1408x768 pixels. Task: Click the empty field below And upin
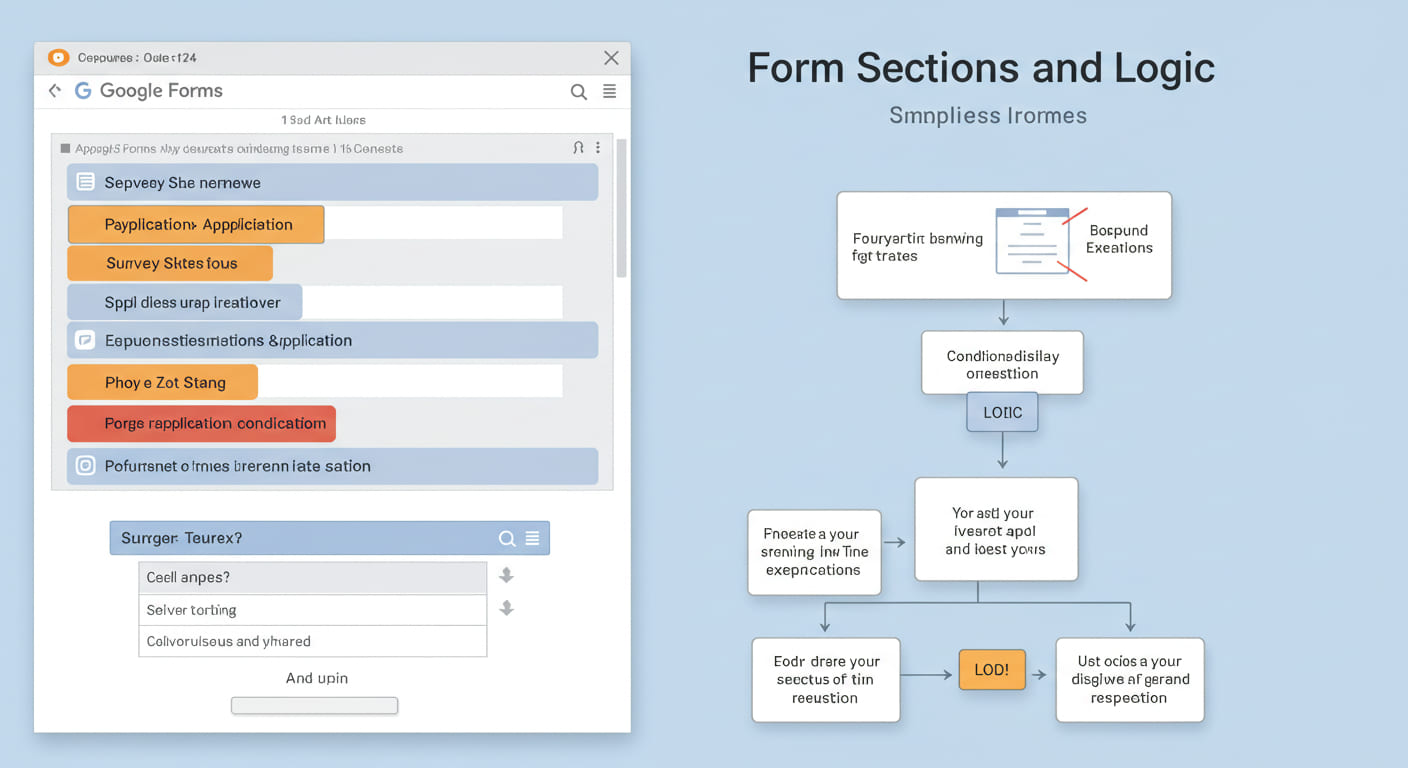[x=314, y=706]
